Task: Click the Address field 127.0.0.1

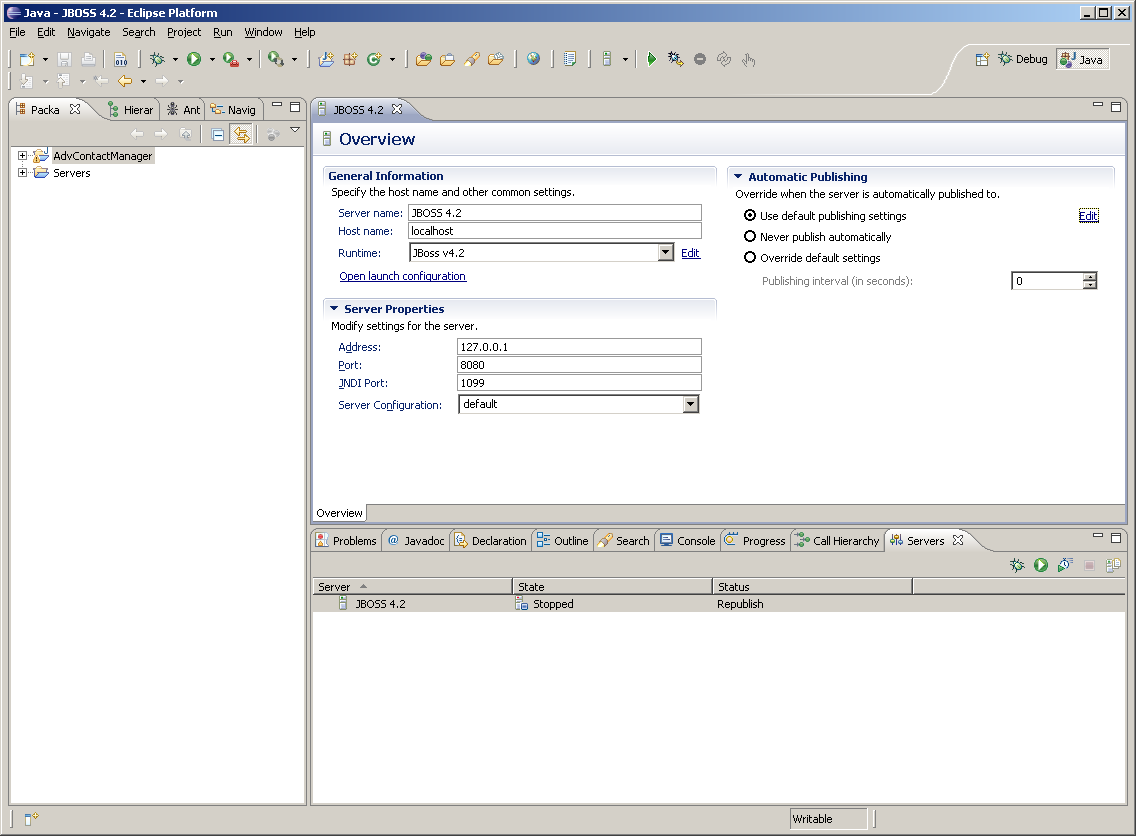Action: coord(579,346)
